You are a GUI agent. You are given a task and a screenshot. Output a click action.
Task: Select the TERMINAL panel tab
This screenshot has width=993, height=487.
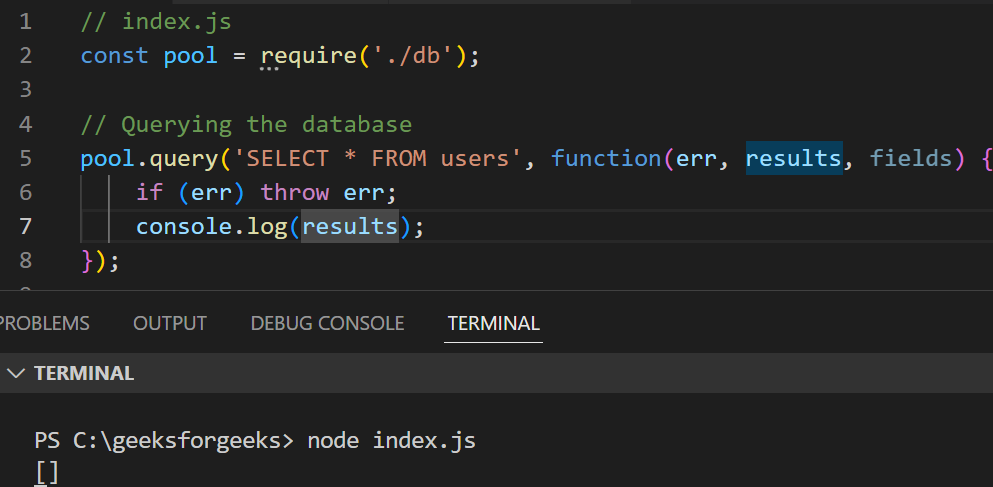[493, 323]
